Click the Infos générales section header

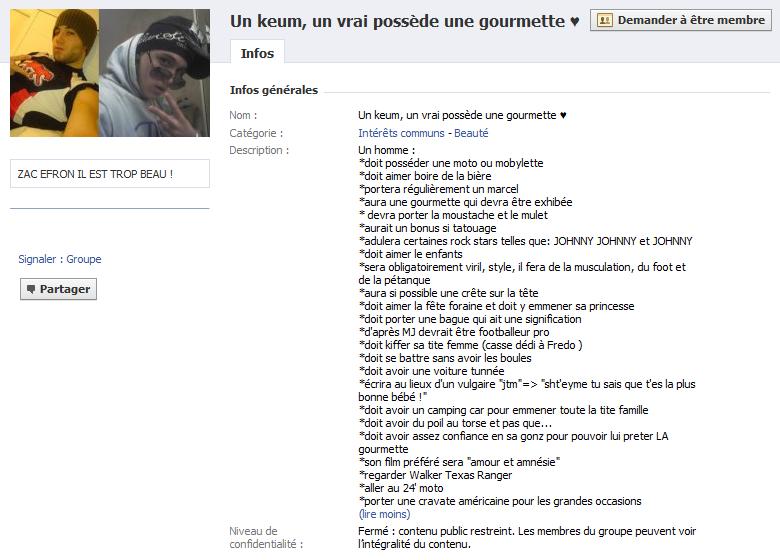pos(274,90)
